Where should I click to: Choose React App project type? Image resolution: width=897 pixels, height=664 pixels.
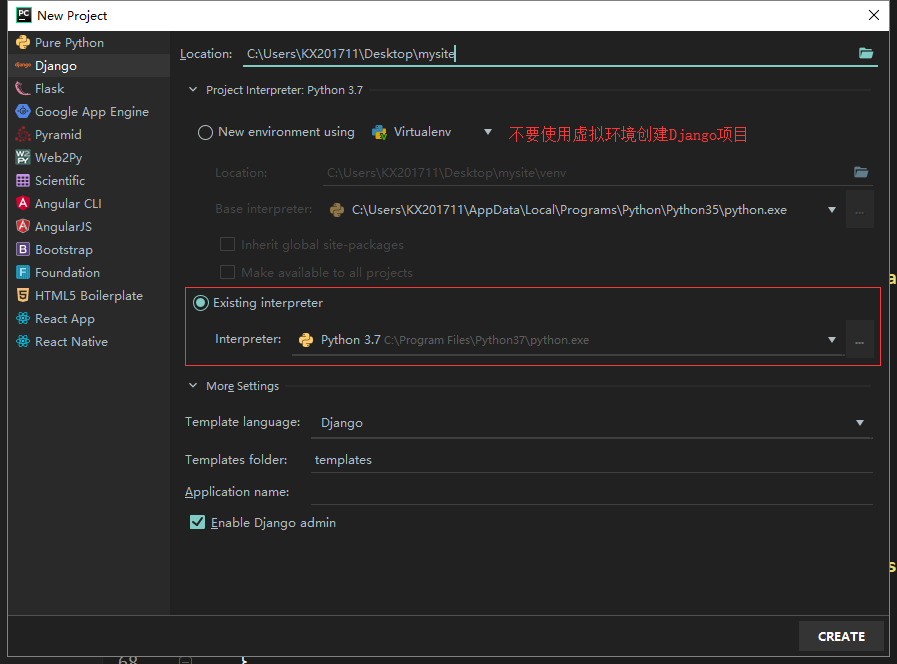click(x=89, y=318)
